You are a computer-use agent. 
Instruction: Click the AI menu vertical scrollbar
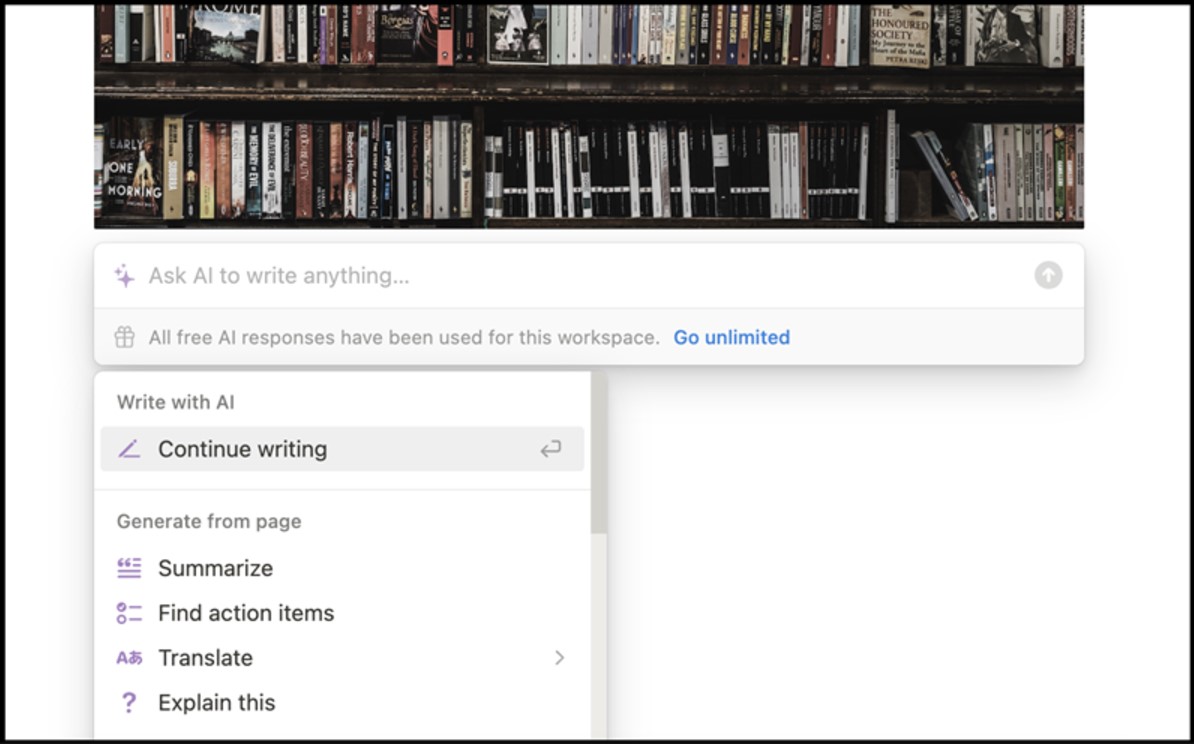599,453
